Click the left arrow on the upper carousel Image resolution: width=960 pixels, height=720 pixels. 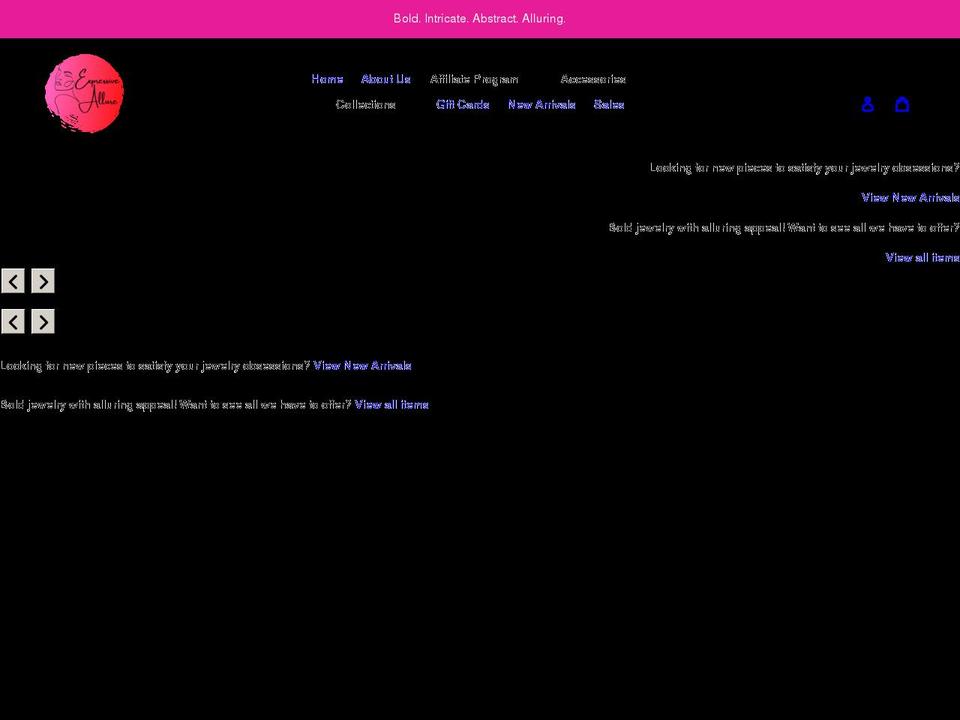point(13,281)
